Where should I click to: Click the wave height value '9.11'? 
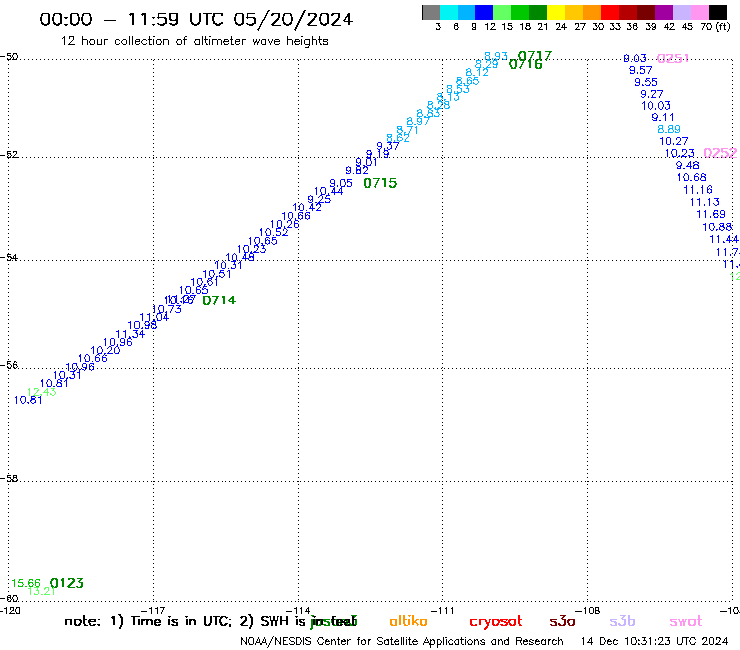(663, 118)
